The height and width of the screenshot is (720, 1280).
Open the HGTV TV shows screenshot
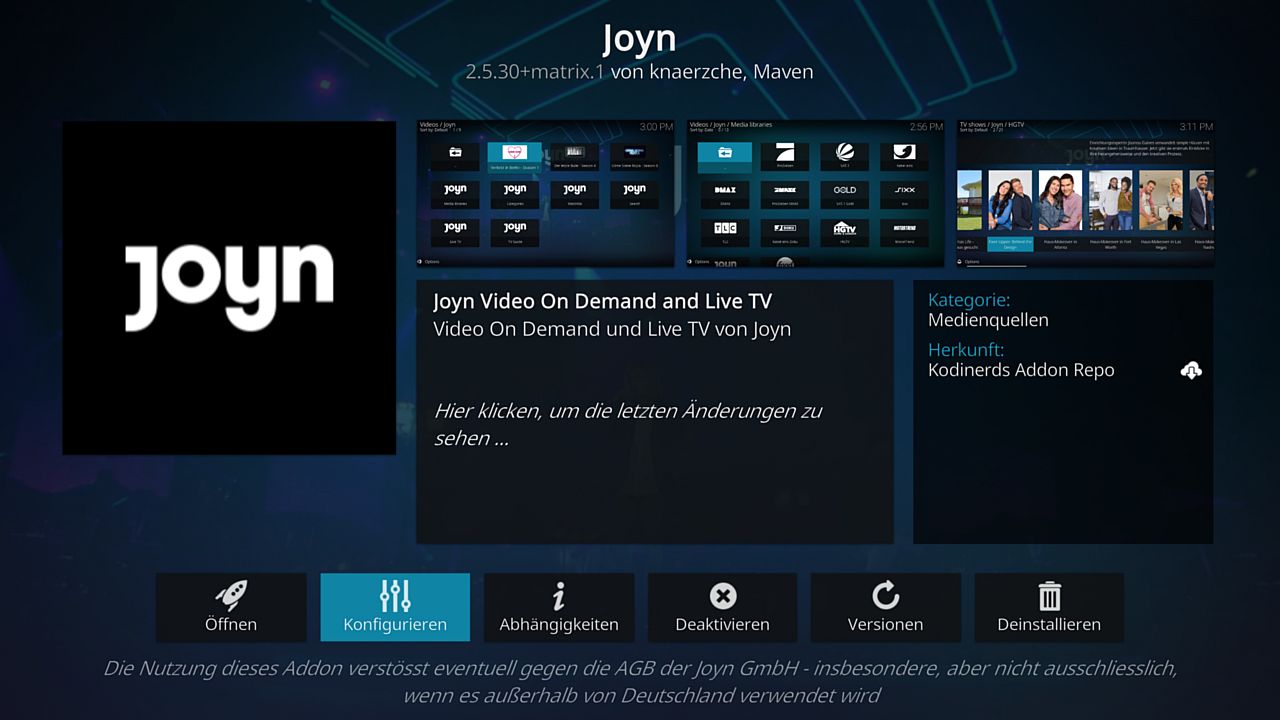(1085, 194)
